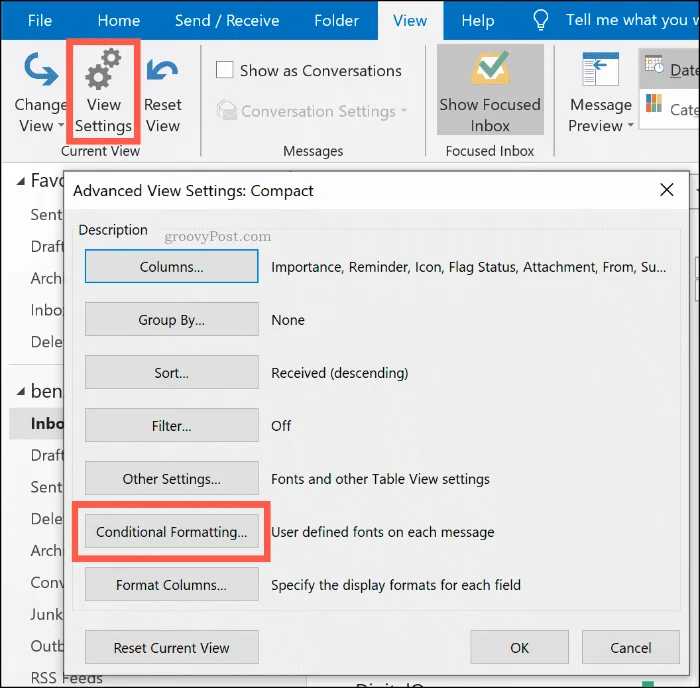Select the Outbox folder in sidebar
The width and height of the screenshot is (700, 688).
(47, 646)
